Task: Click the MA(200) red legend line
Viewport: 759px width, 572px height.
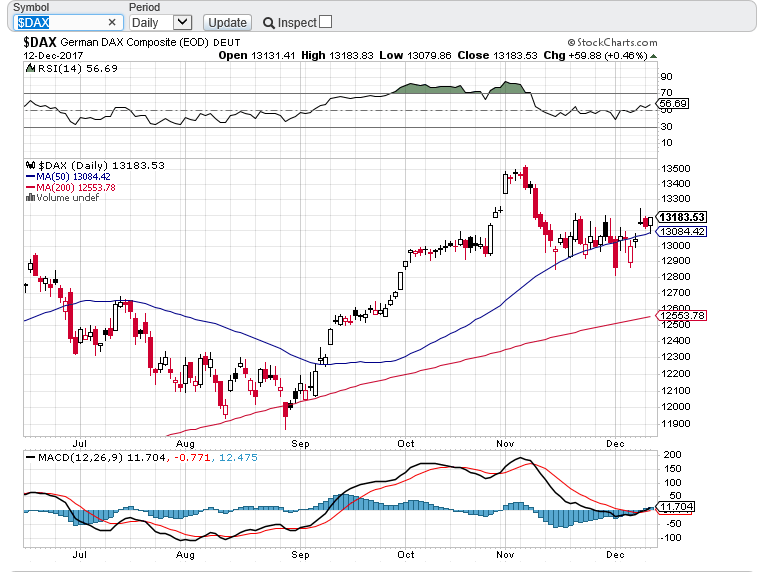Action: coord(30,187)
